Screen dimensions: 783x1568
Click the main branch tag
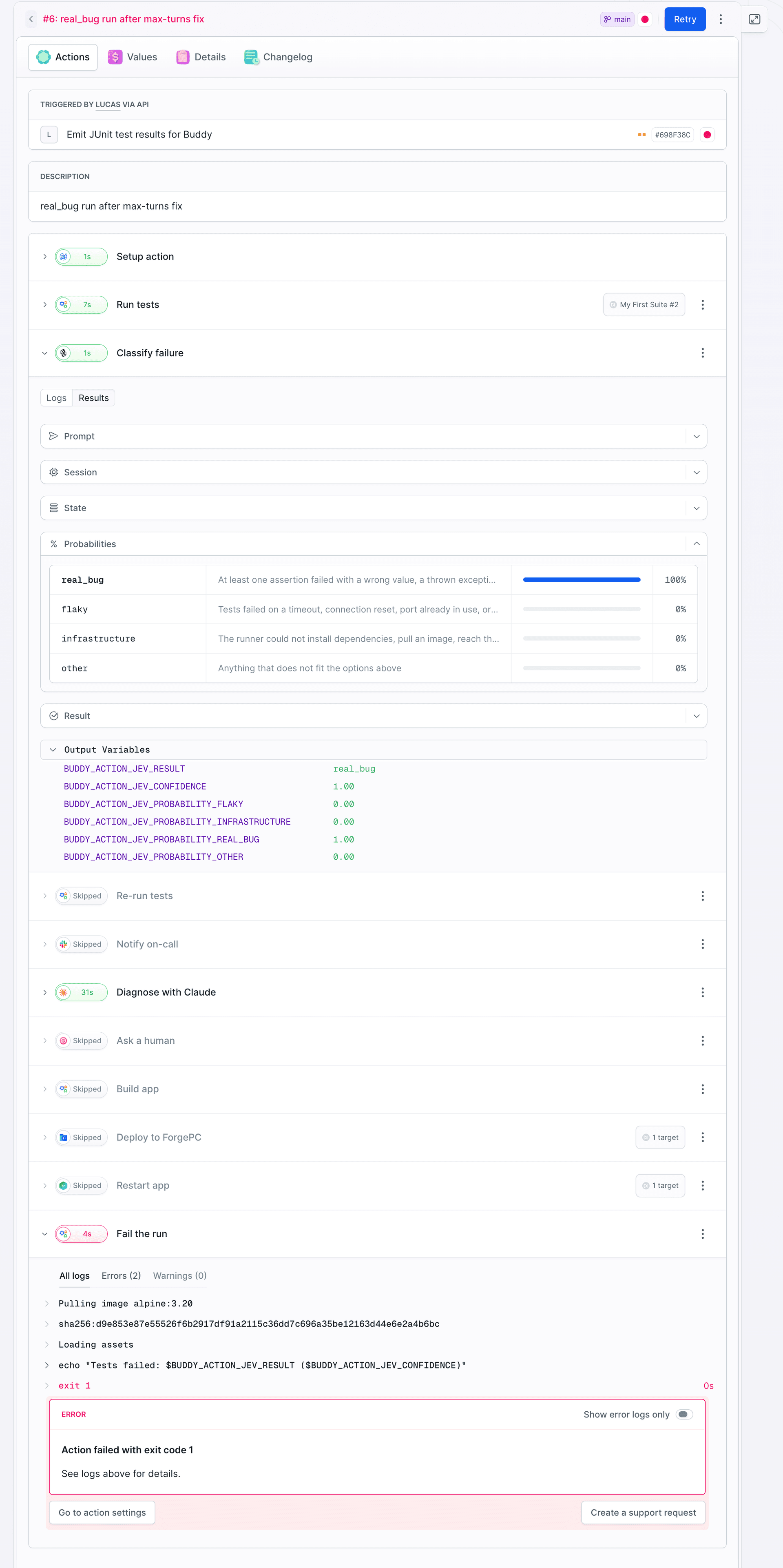(x=617, y=19)
